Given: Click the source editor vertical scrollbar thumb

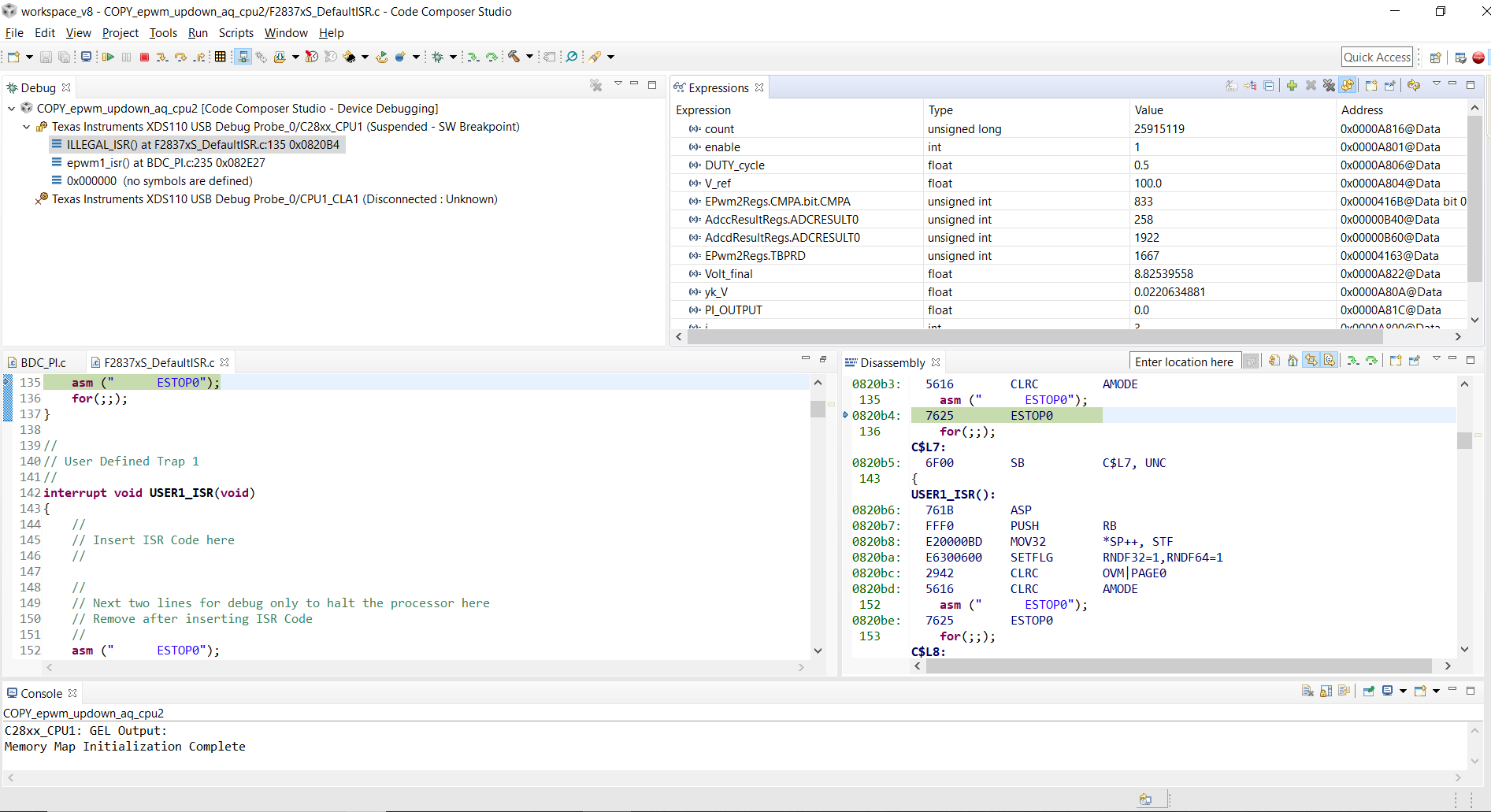Looking at the screenshot, I should click(818, 410).
